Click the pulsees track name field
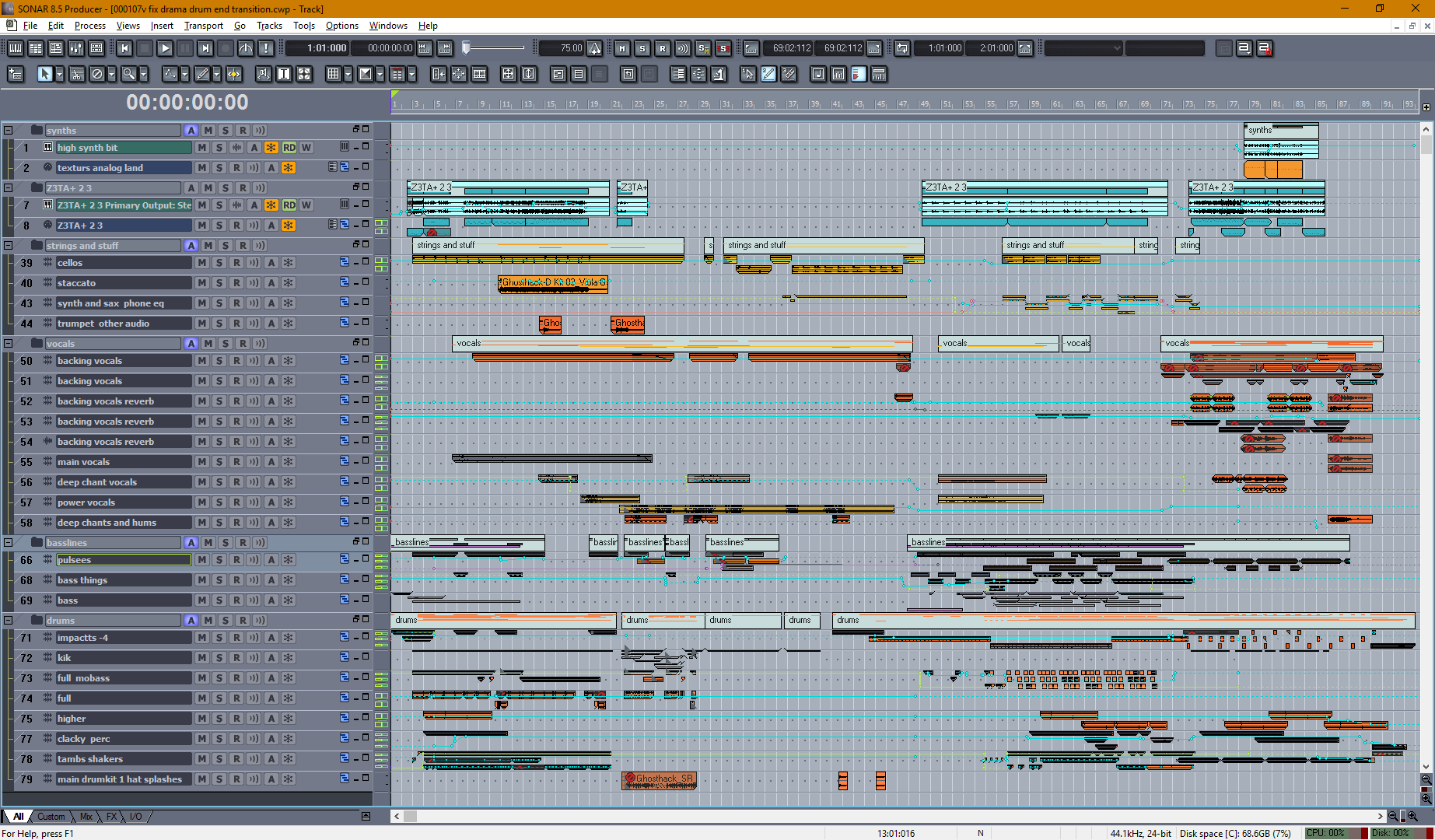Screen dimensions: 1435x840 click(124, 560)
